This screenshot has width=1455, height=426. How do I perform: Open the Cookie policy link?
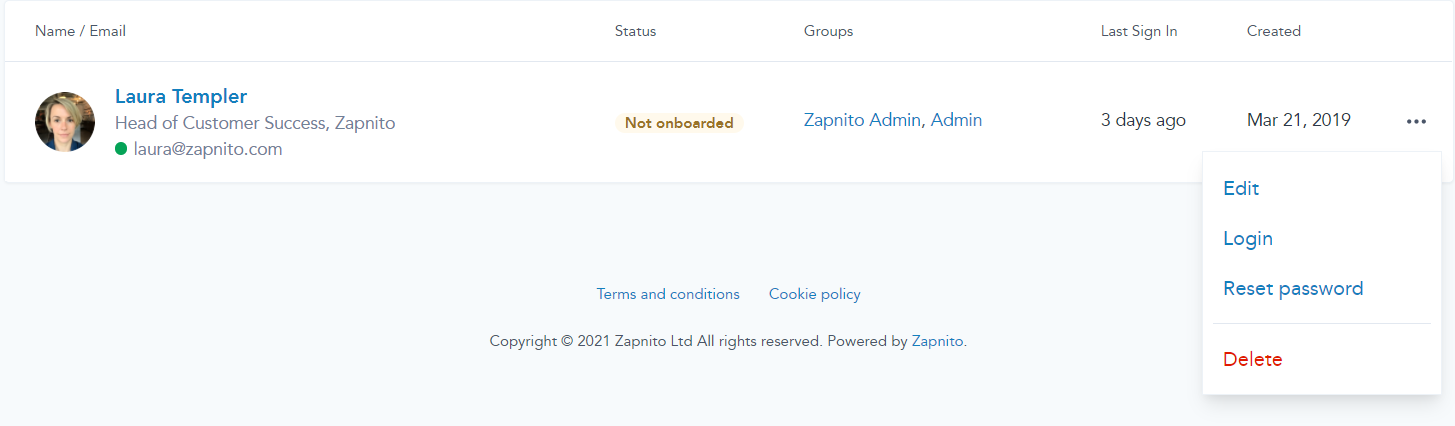[x=814, y=294]
